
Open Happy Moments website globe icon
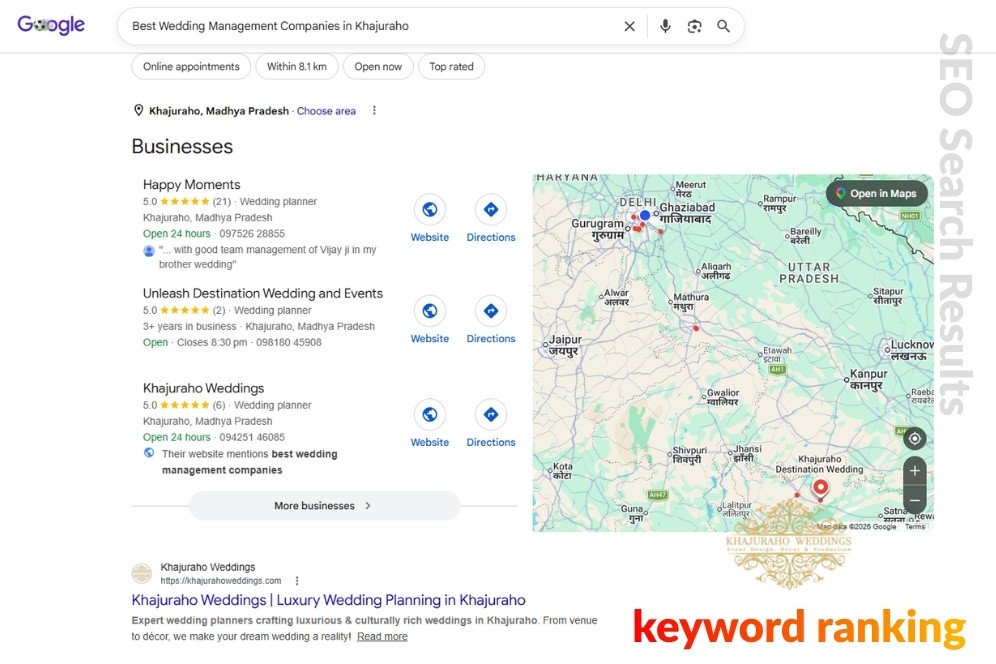(429, 209)
